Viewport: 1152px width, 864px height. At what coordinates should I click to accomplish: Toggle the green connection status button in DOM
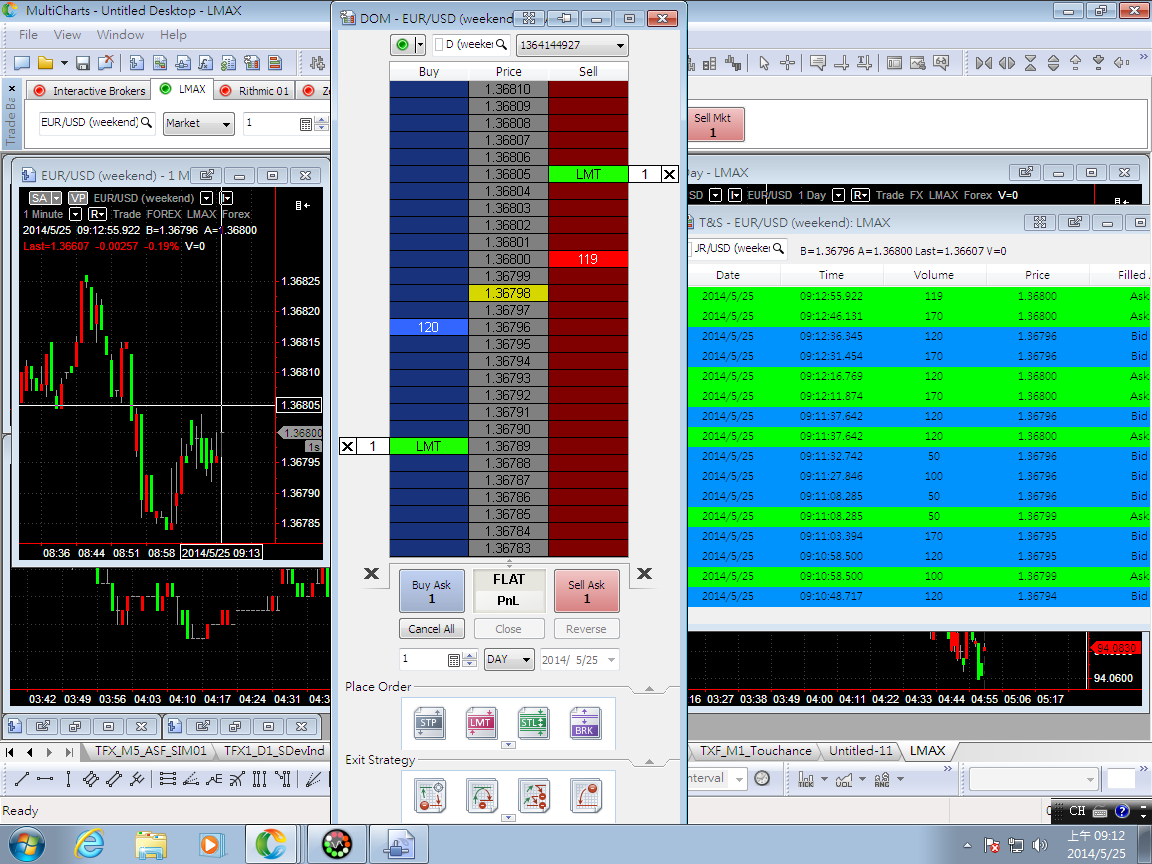[x=402, y=45]
